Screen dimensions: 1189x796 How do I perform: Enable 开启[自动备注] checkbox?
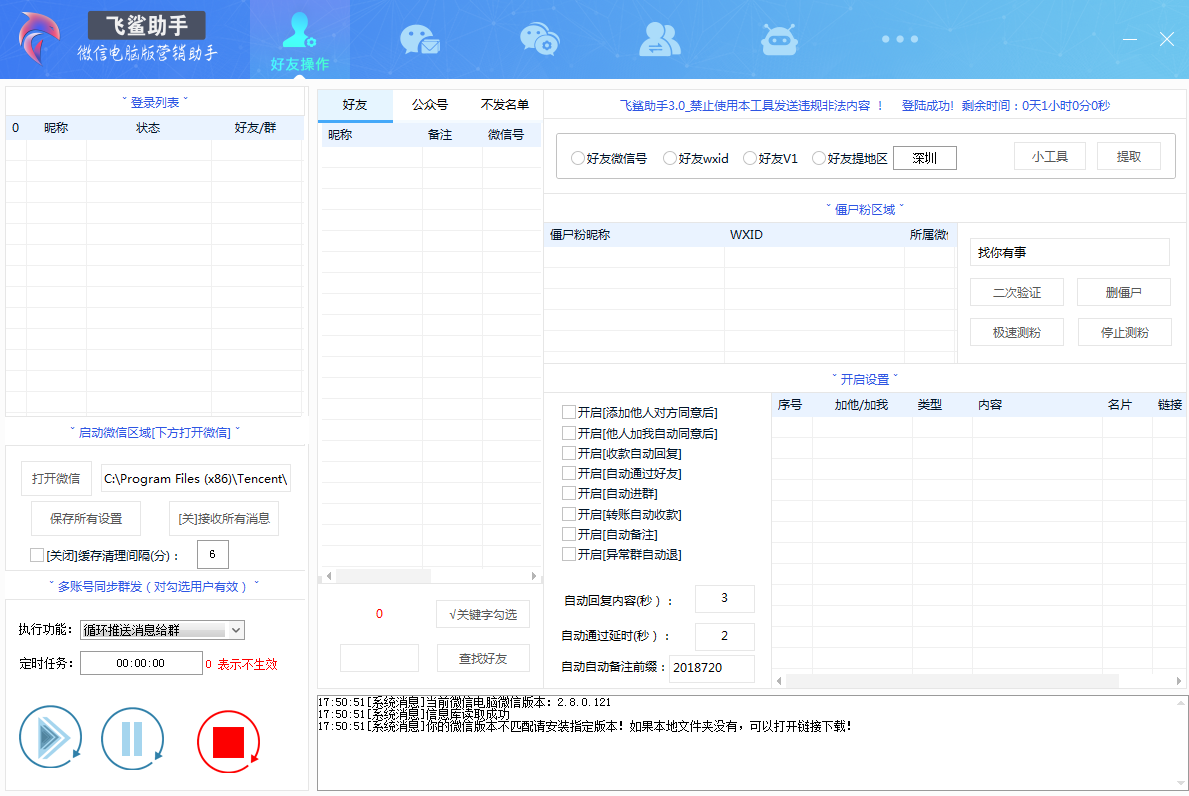tap(569, 534)
